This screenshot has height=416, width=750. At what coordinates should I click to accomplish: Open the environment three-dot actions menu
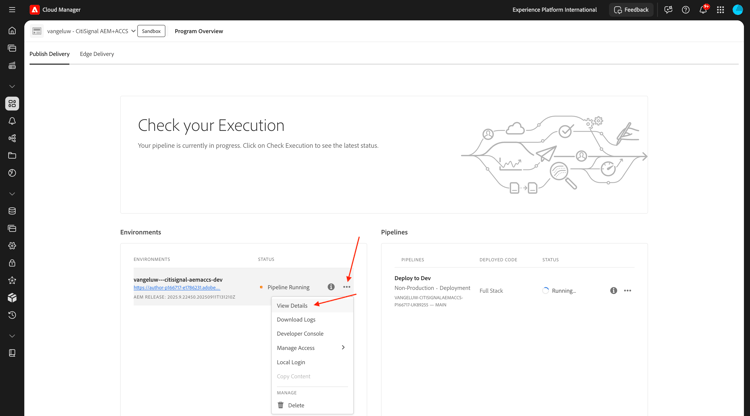[x=347, y=287]
